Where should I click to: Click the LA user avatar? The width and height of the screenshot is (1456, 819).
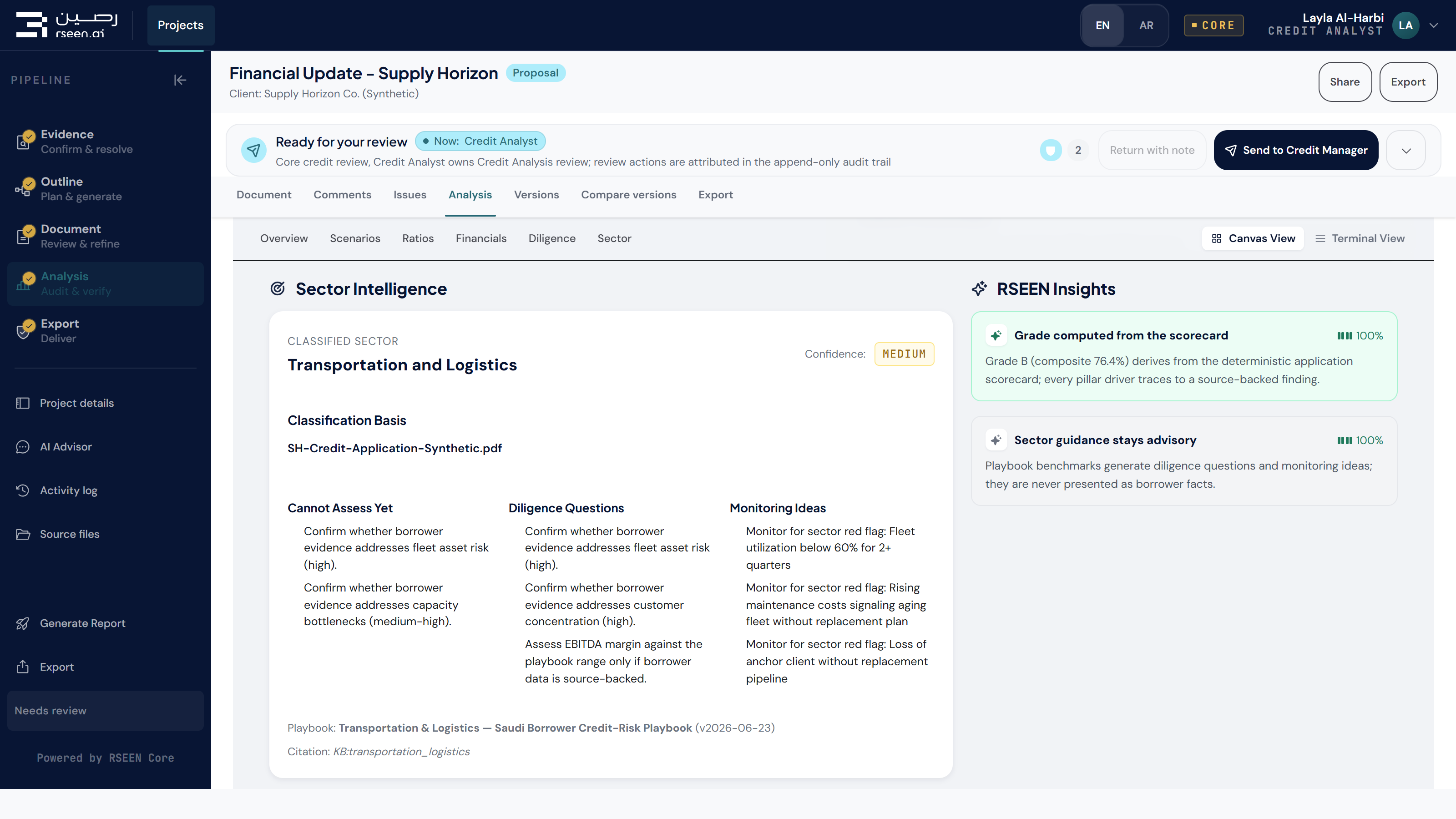click(x=1405, y=25)
